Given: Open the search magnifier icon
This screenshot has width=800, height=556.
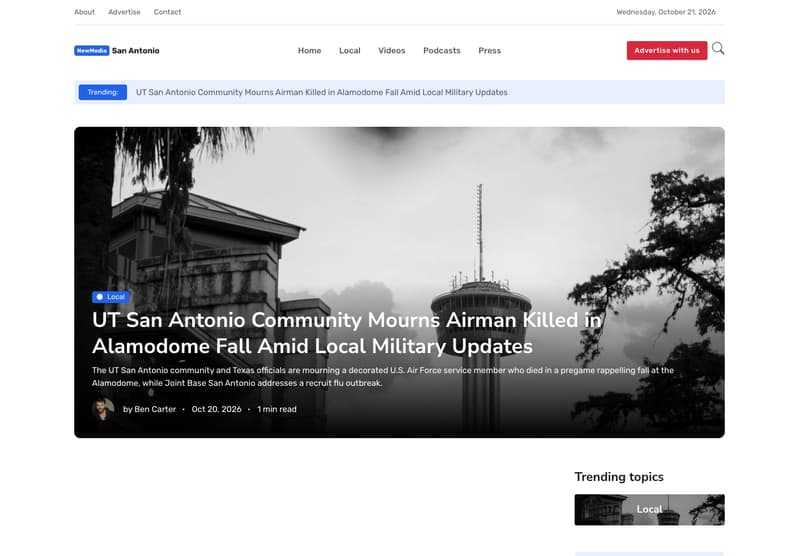Looking at the screenshot, I should pos(718,49).
